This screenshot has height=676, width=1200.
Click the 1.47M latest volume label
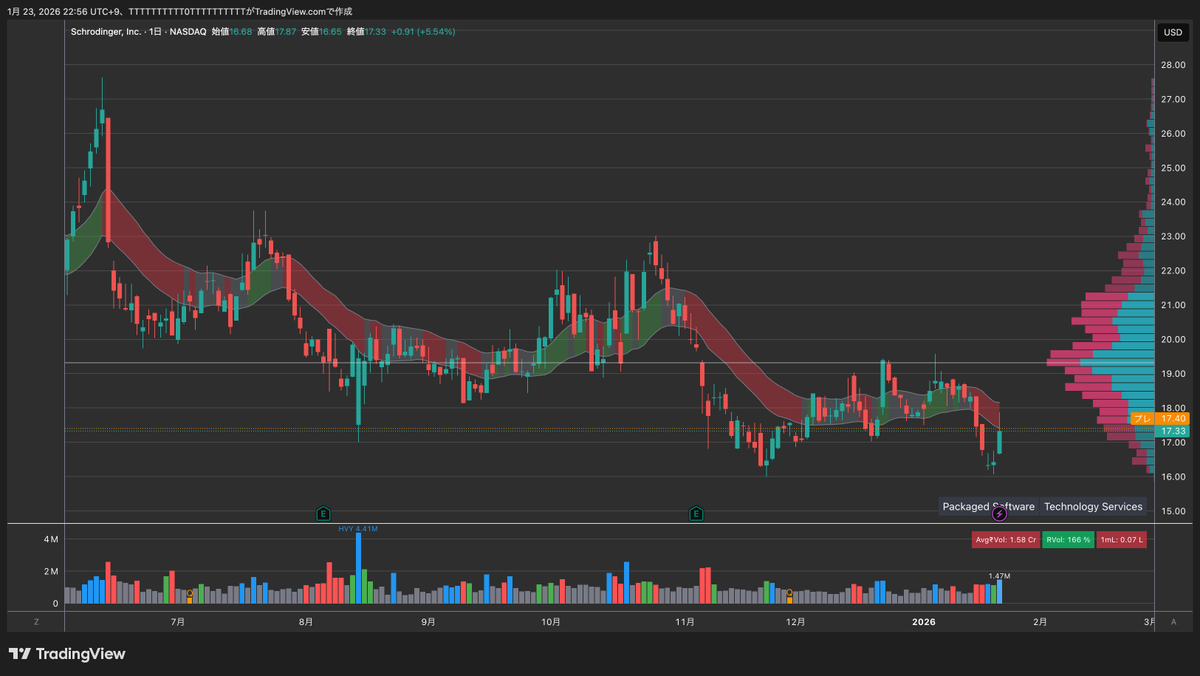999,576
